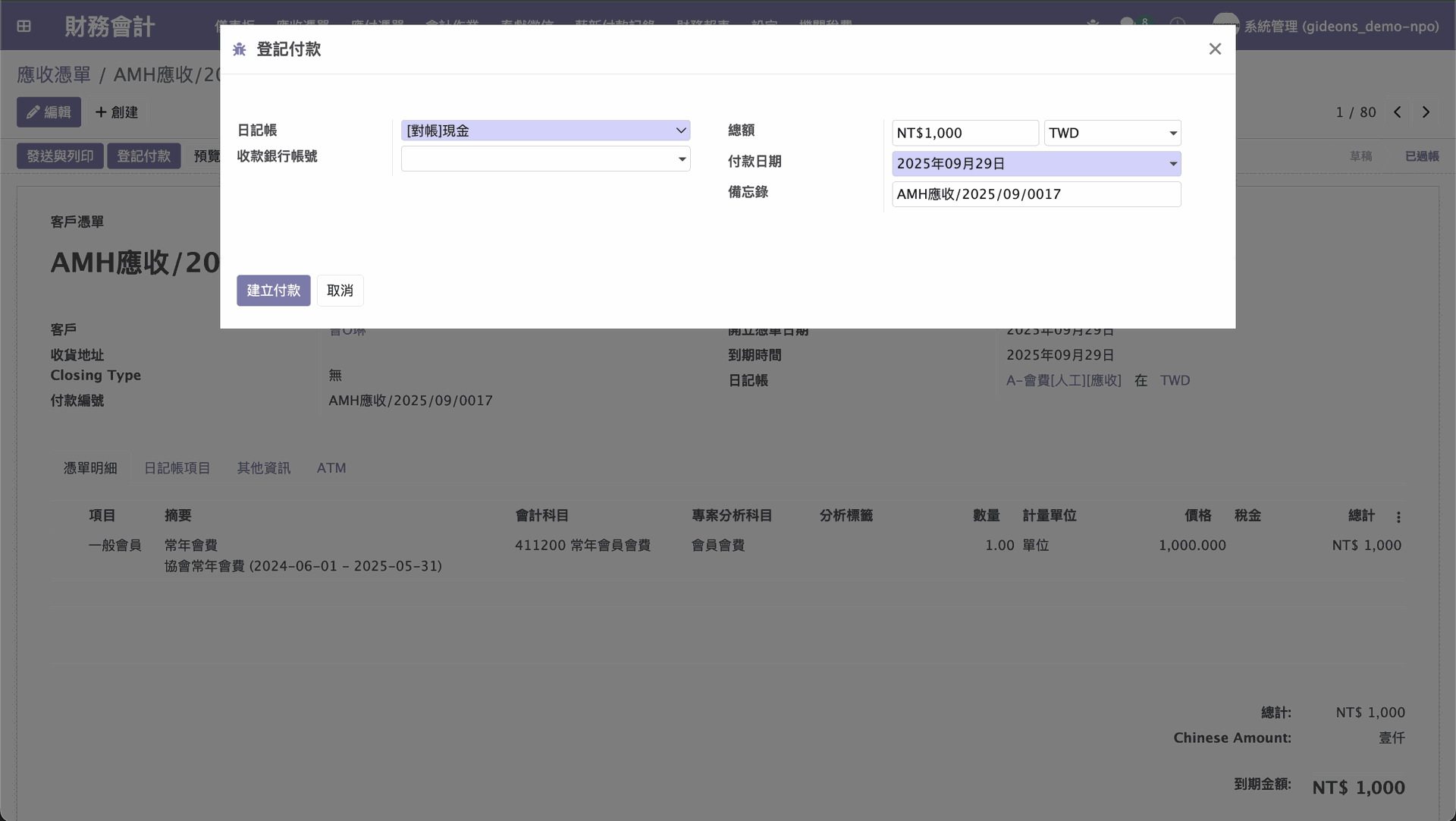The height and width of the screenshot is (821, 1456).
Task: Go to next record arrow
Action: (x=1426, y=112)
